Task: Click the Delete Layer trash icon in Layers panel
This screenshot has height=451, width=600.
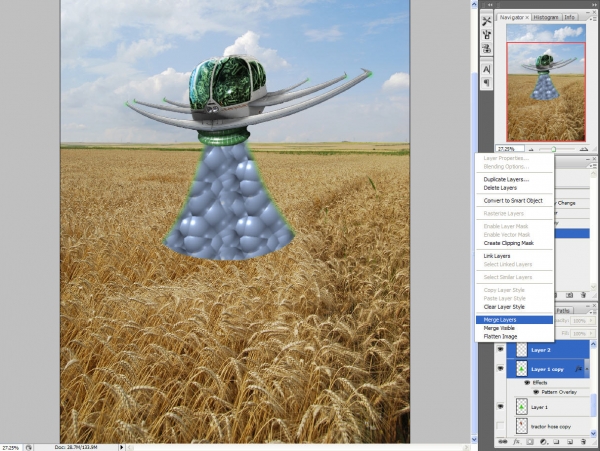Action: tap(583, 442)
